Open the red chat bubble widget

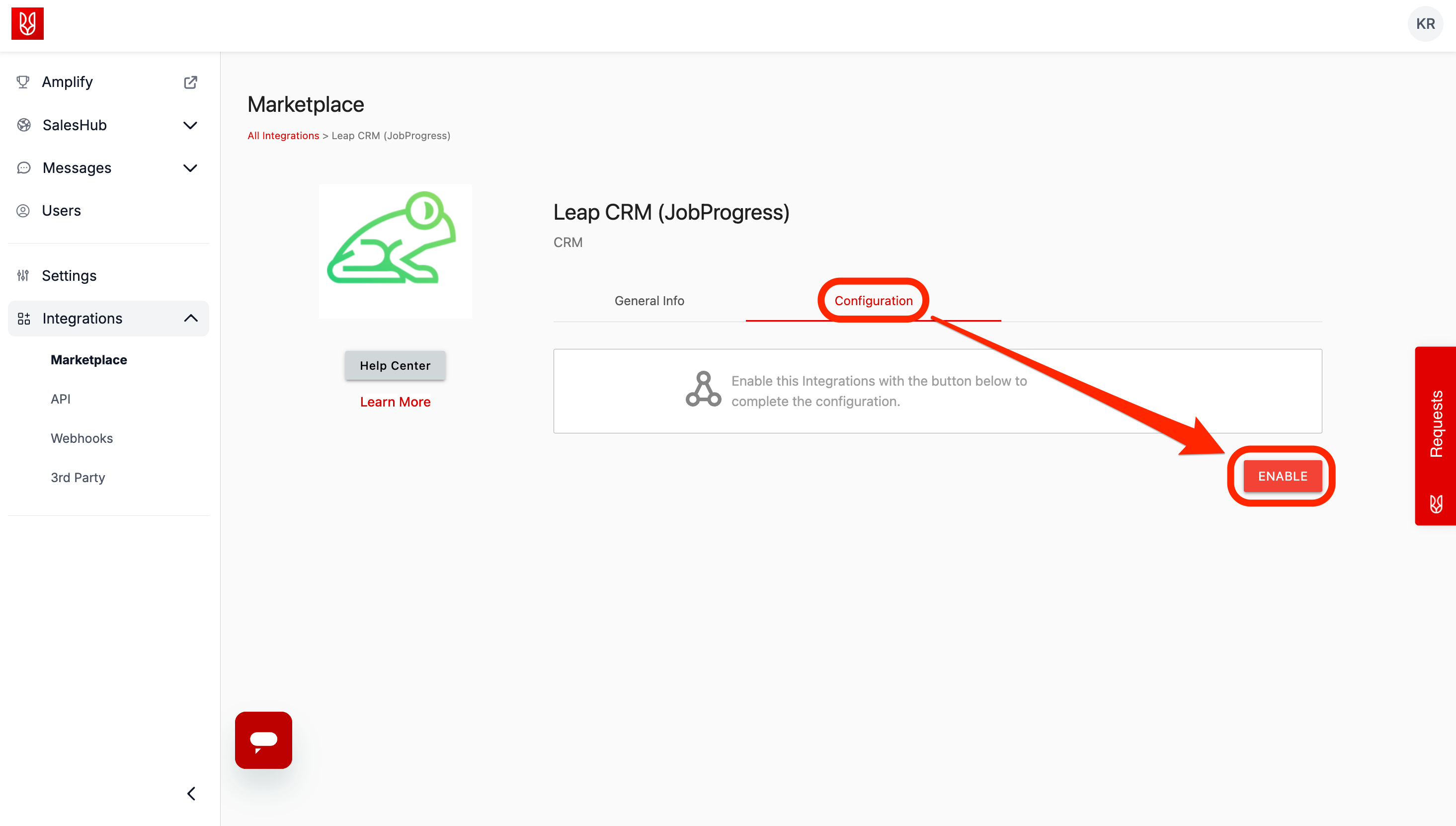tap(264, 740)
